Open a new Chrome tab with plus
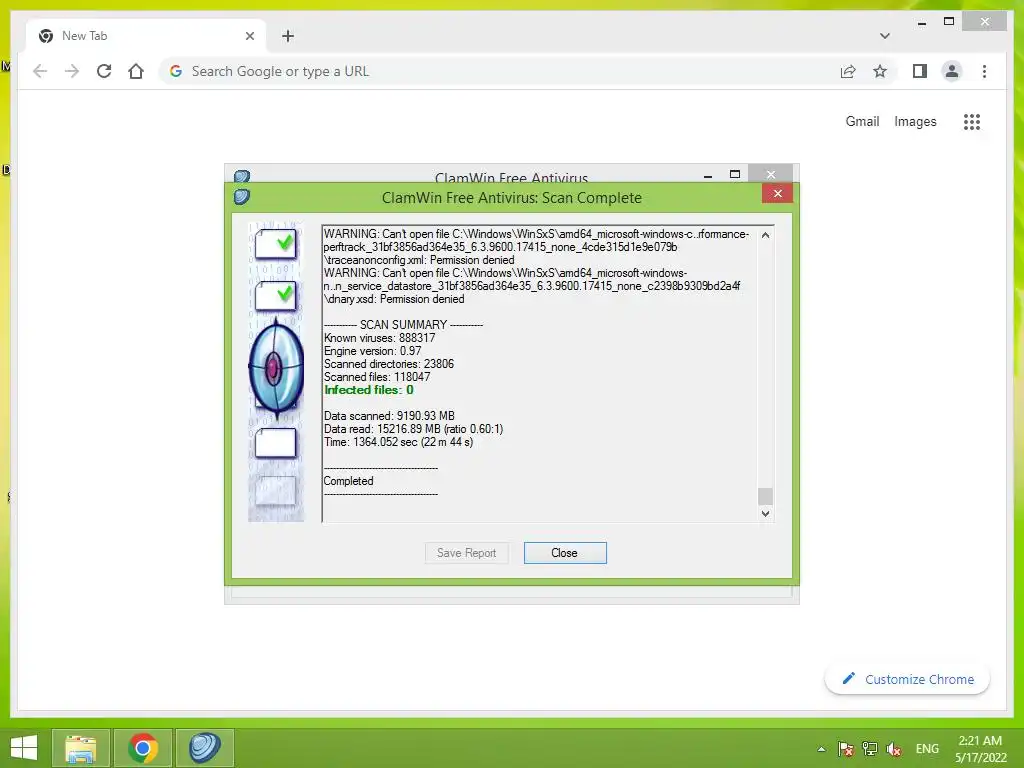The width and height of the screenshot is (1024, 768). pos(288,36)
